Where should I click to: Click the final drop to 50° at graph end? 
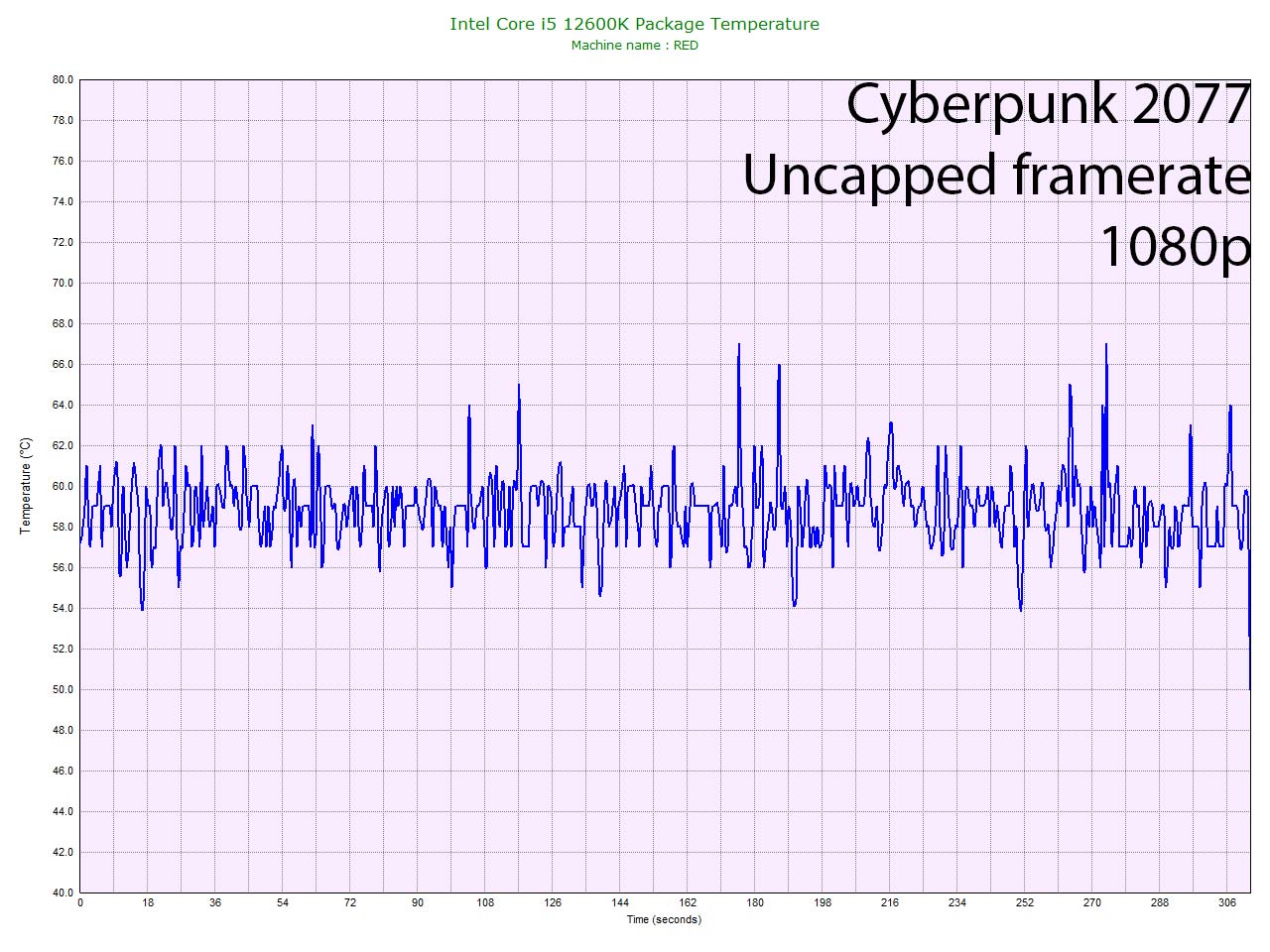pos(1249,686)
